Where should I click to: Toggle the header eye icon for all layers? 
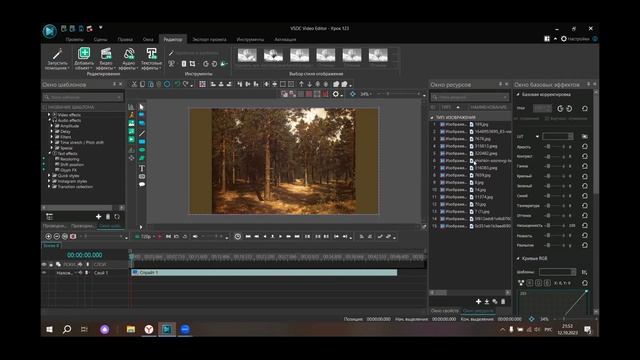point(44,264)
